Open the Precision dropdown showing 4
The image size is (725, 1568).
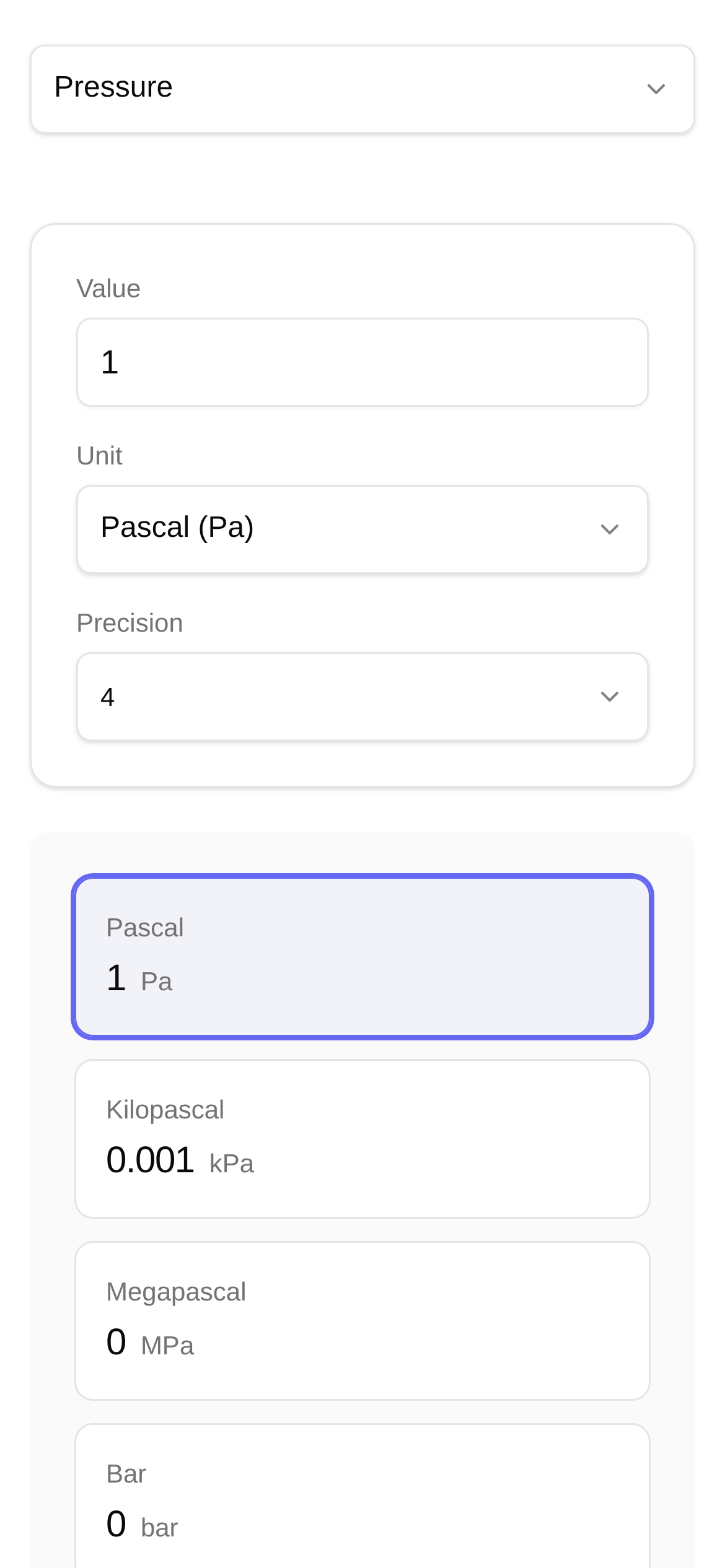pos(362,697)
